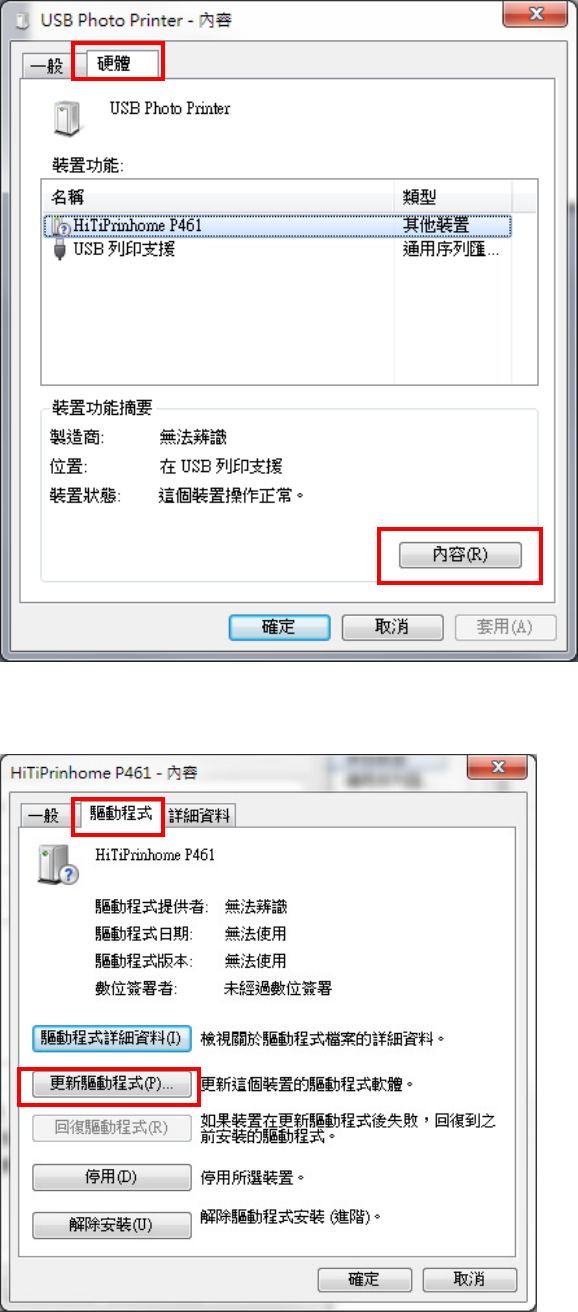Click the 停用(D) button
578x1312 pixels.
pos(111,1177)
